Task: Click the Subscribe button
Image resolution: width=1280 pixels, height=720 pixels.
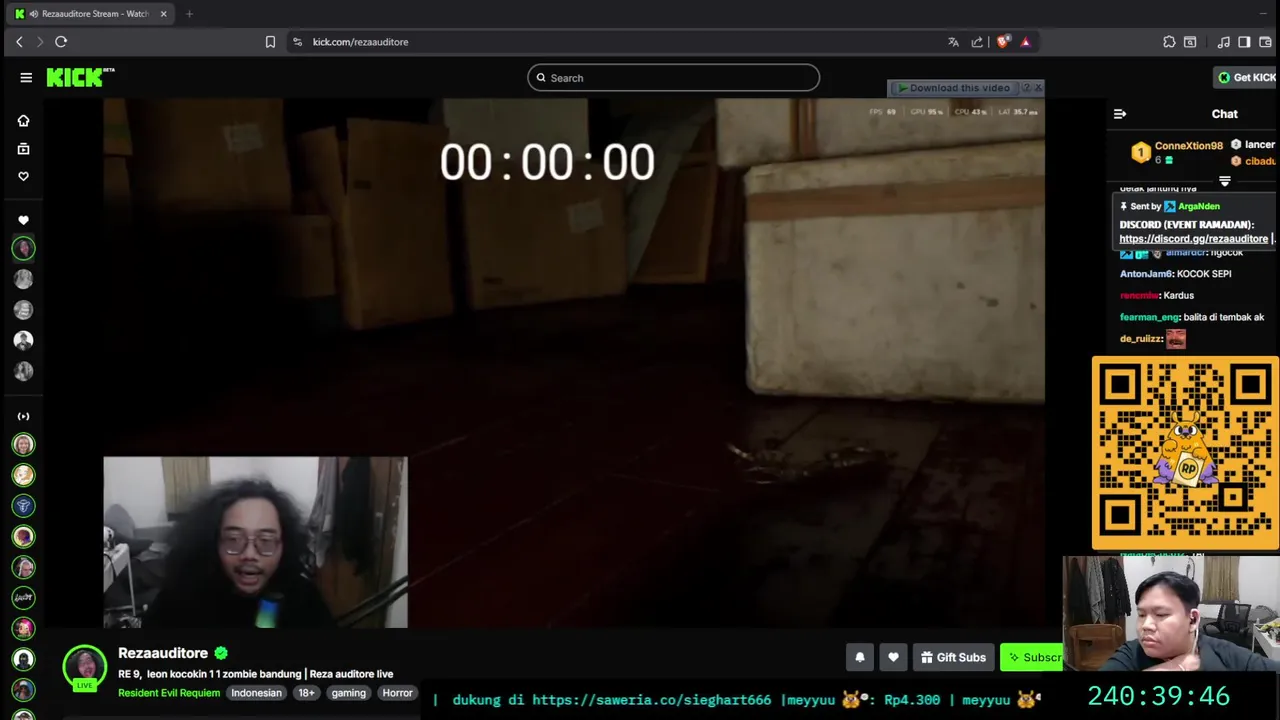Action: pos(1033,657)
